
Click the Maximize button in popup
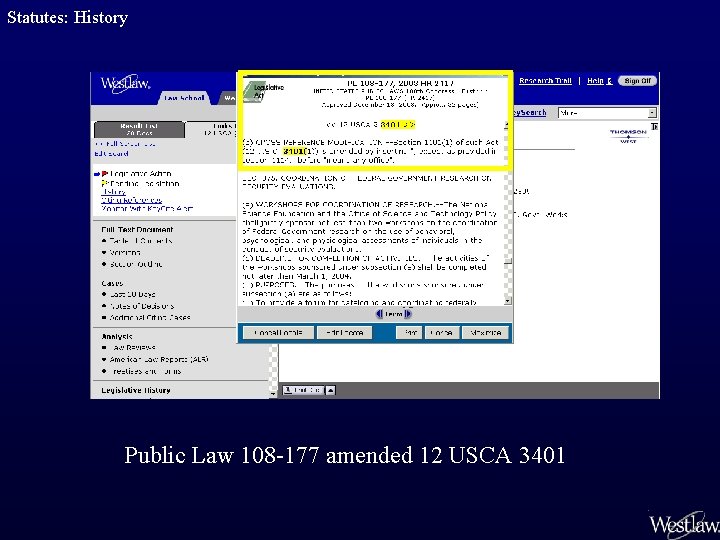tap(485, 332)
